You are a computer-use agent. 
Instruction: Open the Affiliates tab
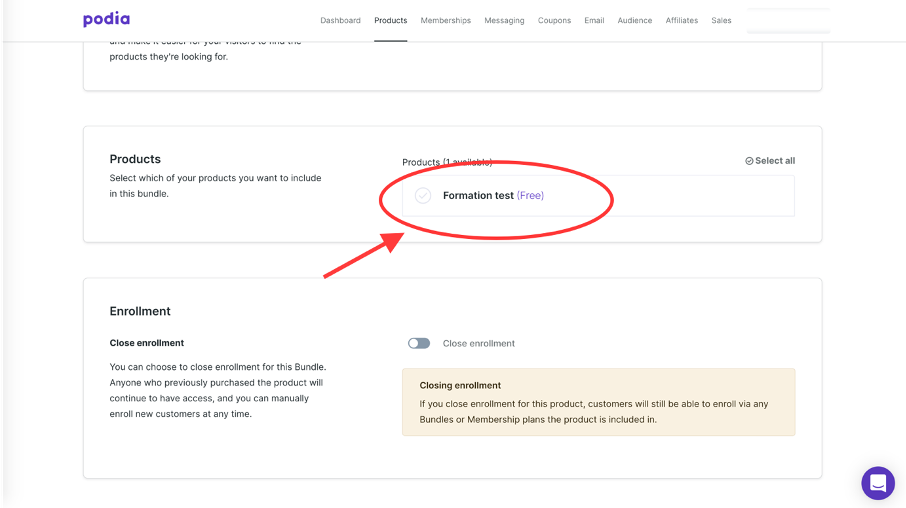click(682, 20)
